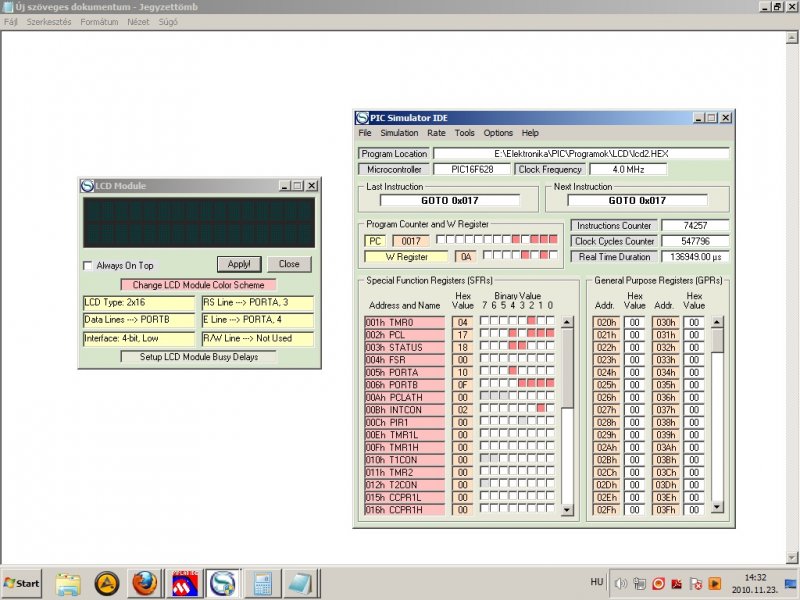800x600 pixels.
Task: Click the Notepad document icon in title bar
Action: point(8,7)
